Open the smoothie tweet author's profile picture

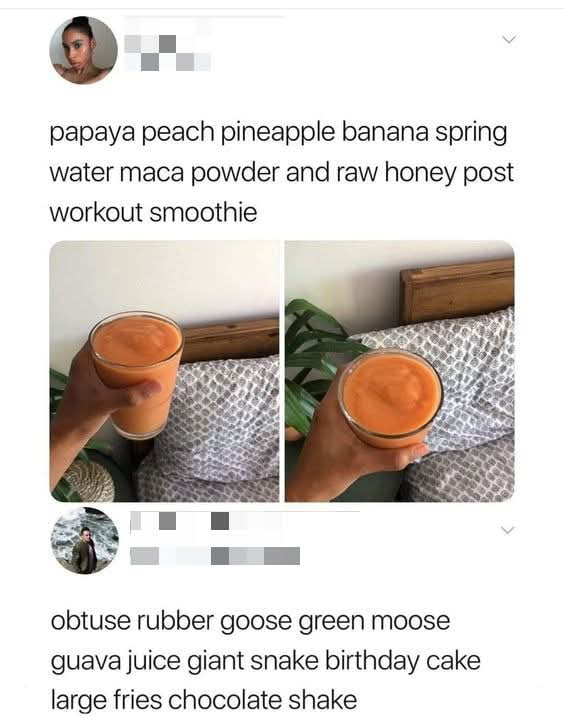(x=84, y=50)
